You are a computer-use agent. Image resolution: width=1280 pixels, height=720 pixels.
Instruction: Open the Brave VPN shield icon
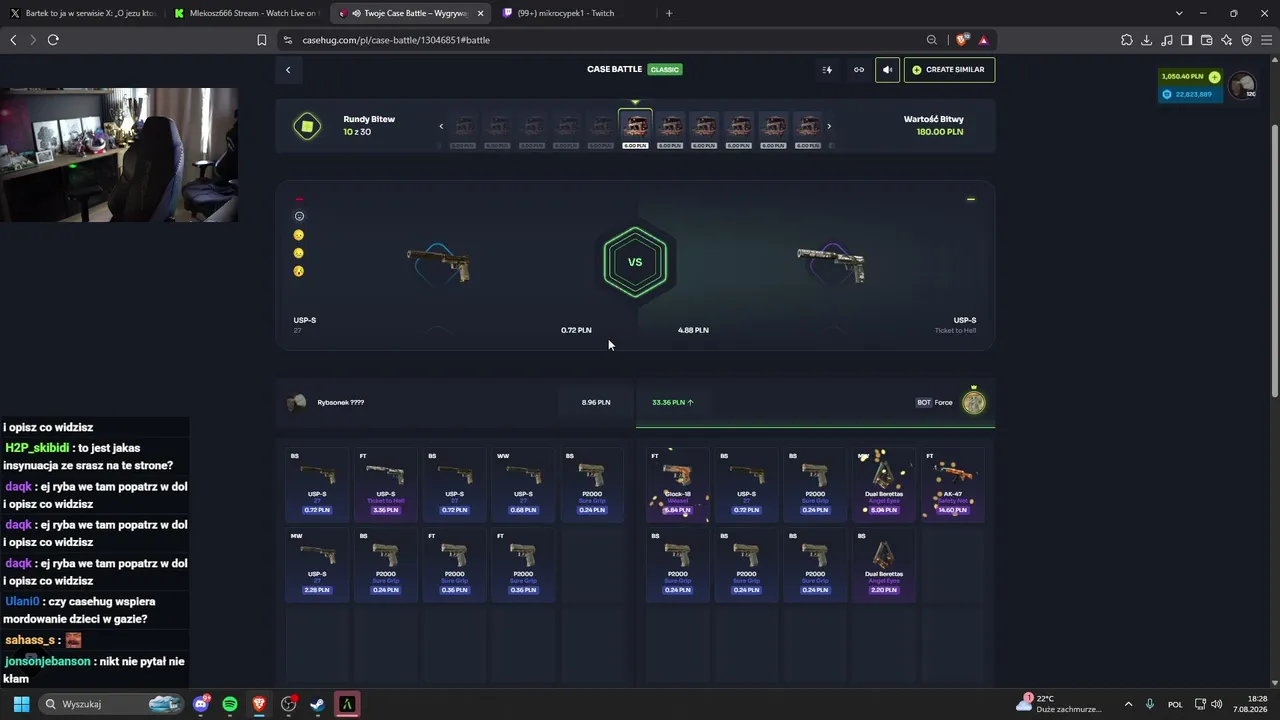(1246, 40)
